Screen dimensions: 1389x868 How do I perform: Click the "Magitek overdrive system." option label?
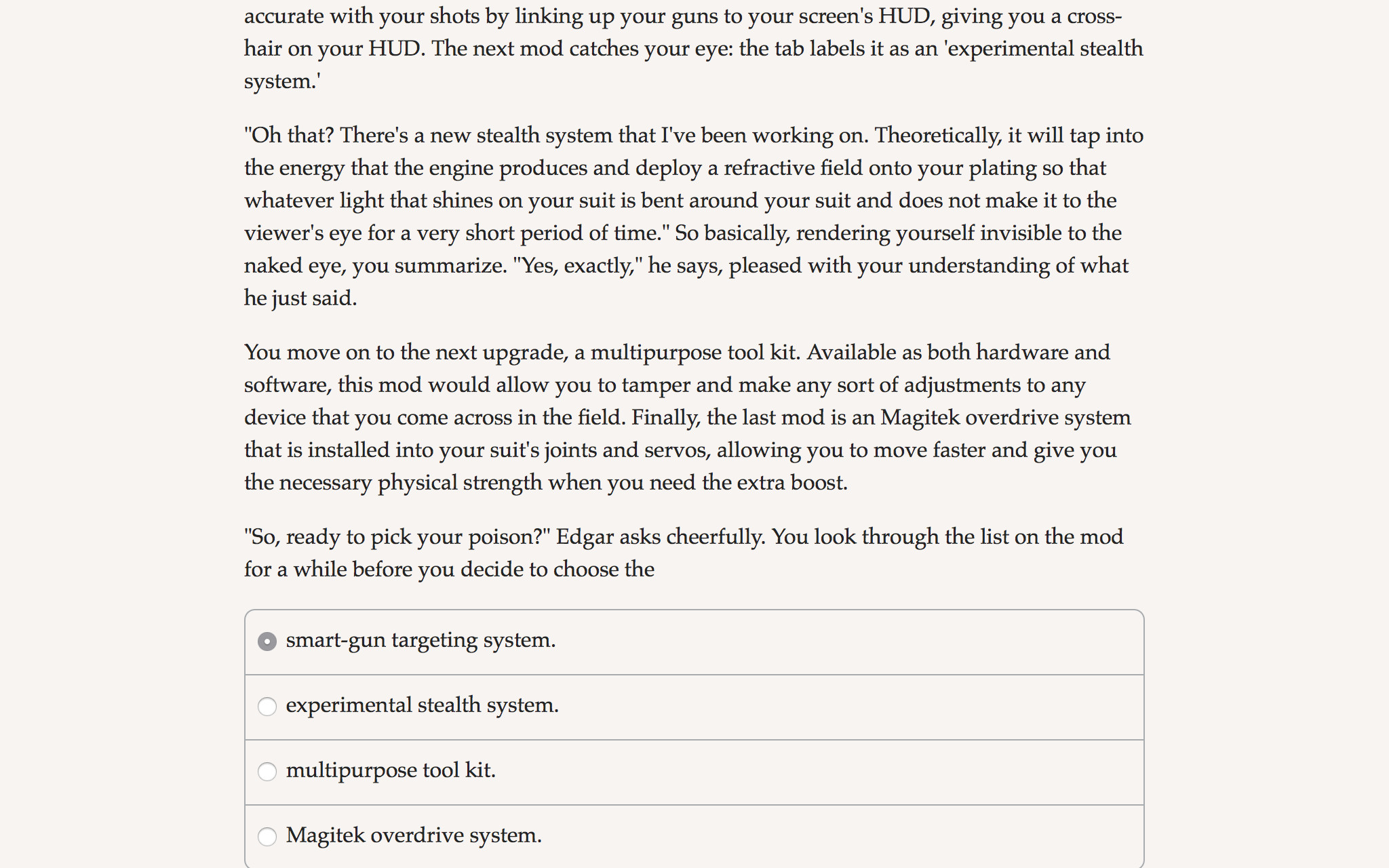click(x=414, y=836)
